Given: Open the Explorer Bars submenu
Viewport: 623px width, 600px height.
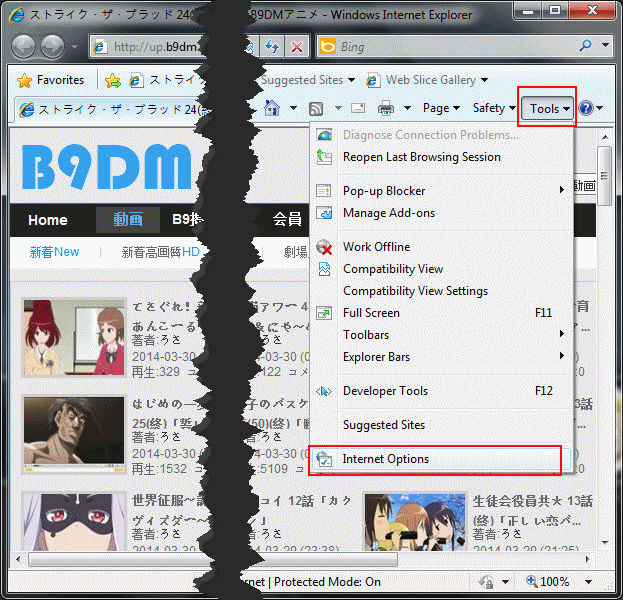Looking at the screenshot, I should pos(441,357).
